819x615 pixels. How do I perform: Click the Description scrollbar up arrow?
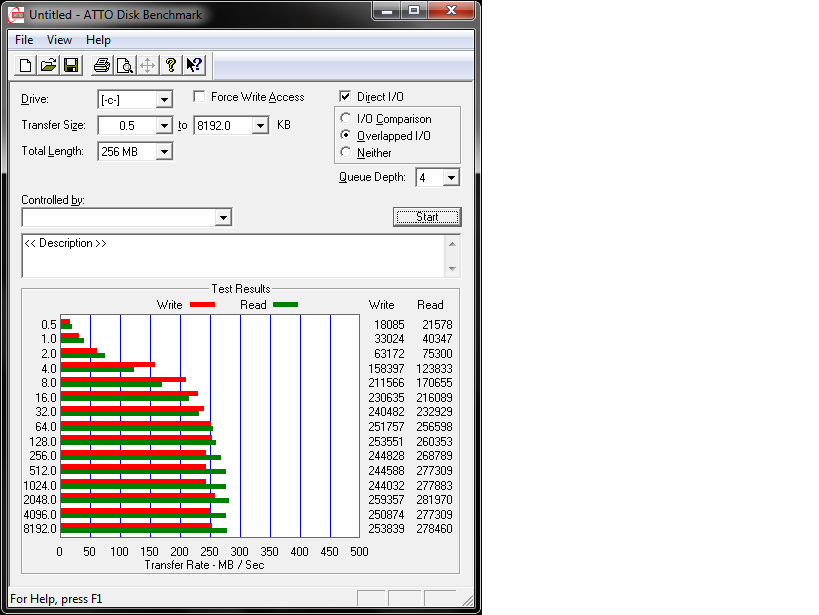click(x=452, y=244)
